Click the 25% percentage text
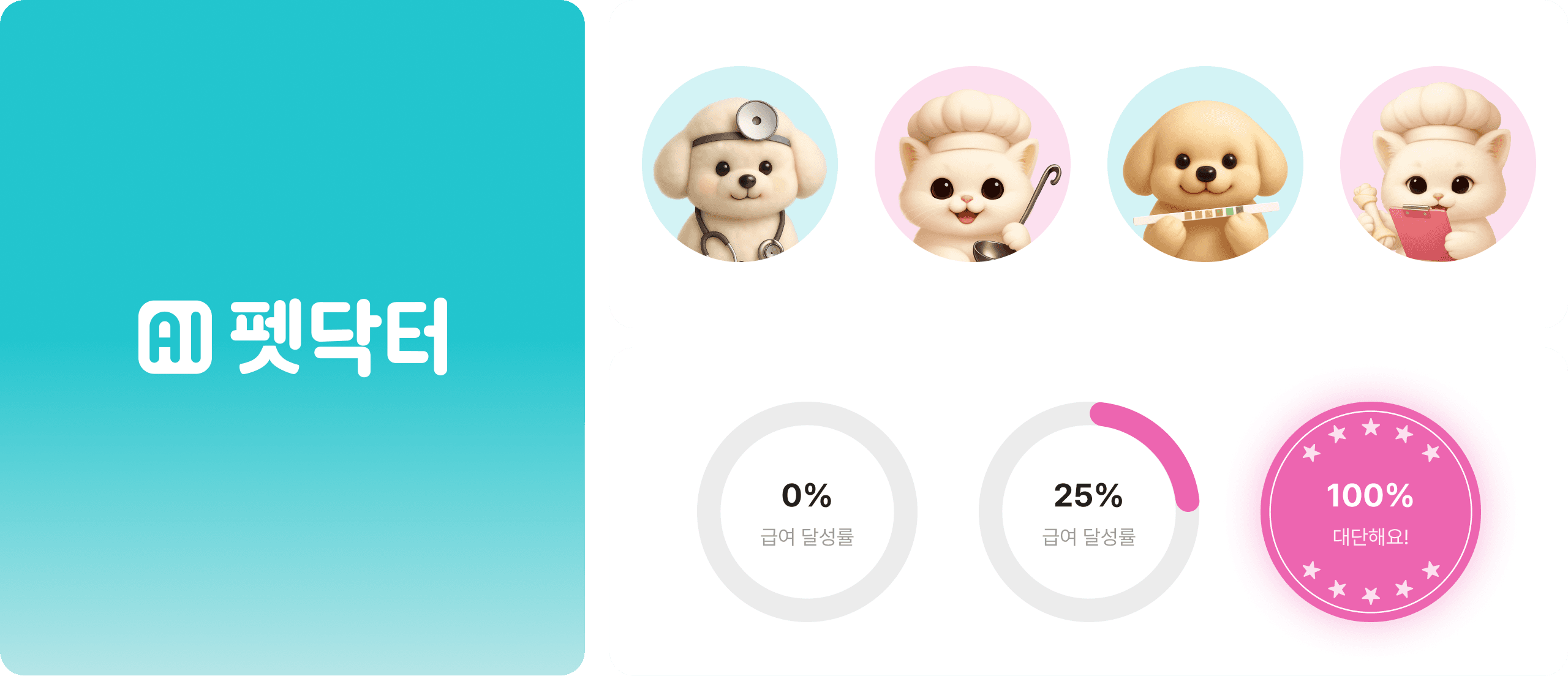1568x676 pixels. click(x=1088, y=495)
